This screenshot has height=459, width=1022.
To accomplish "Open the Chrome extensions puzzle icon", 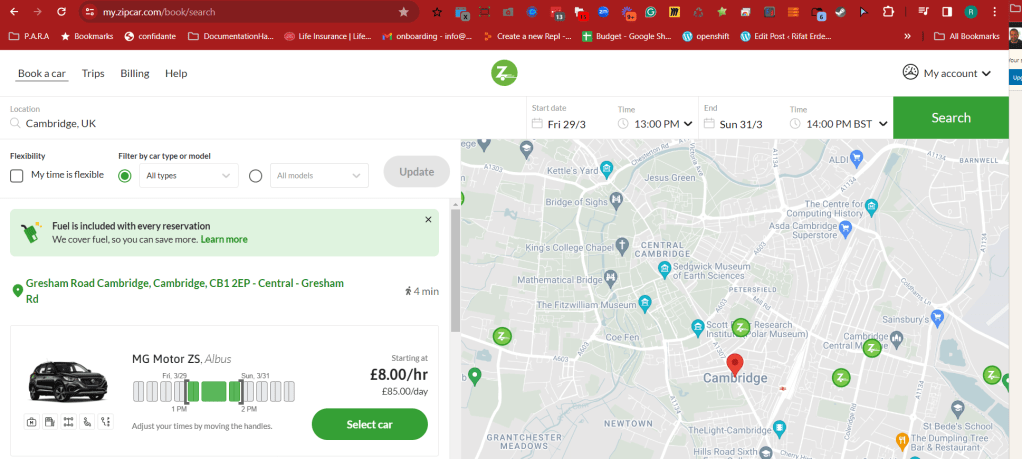I will pyautogui.click(x=888, y=12).
